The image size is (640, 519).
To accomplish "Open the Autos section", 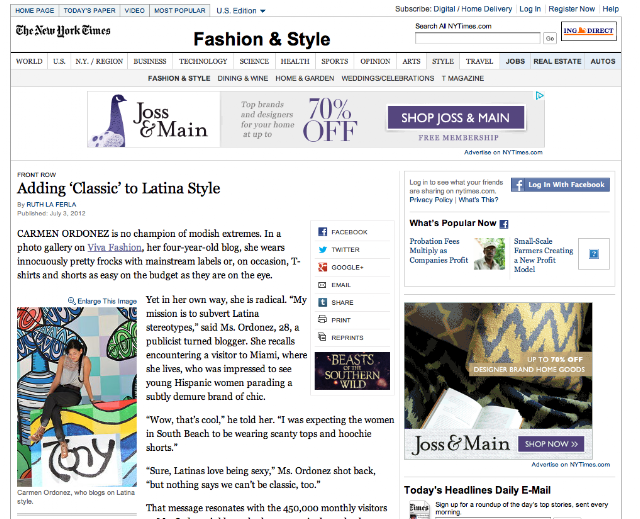I will 603,61.
